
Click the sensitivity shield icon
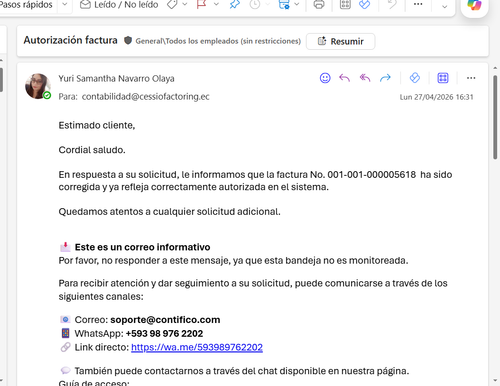[128, 41]
